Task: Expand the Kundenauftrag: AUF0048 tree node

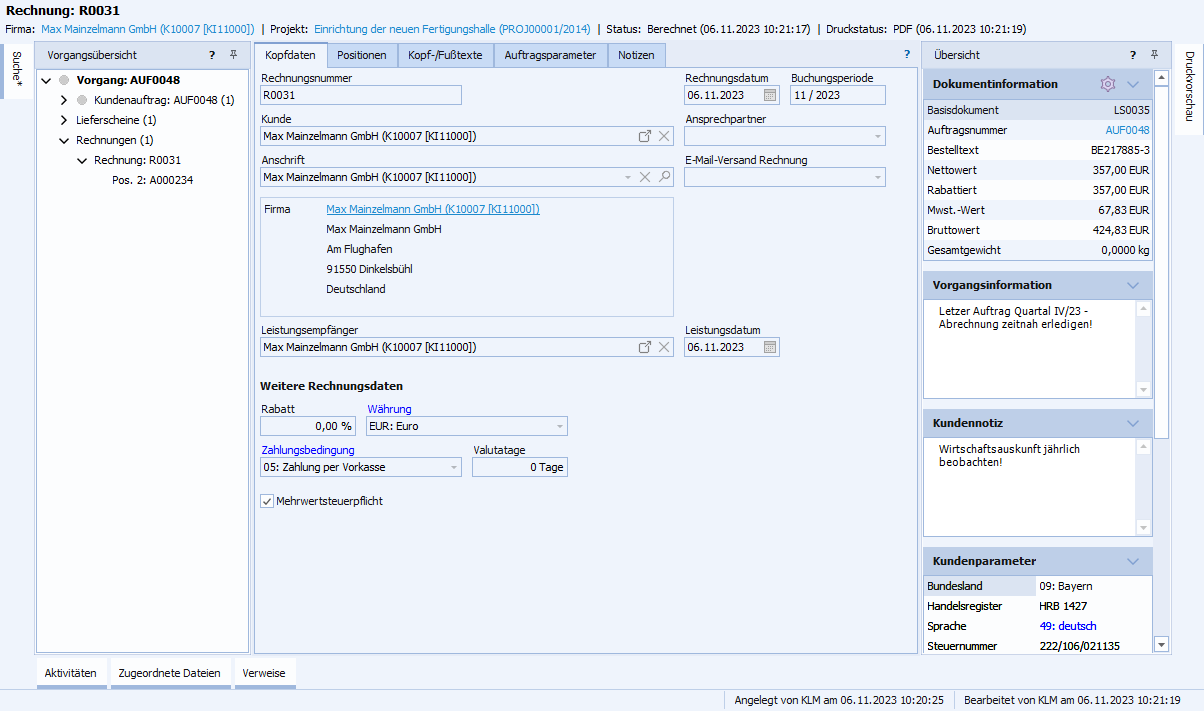Action: pos(64,100)
